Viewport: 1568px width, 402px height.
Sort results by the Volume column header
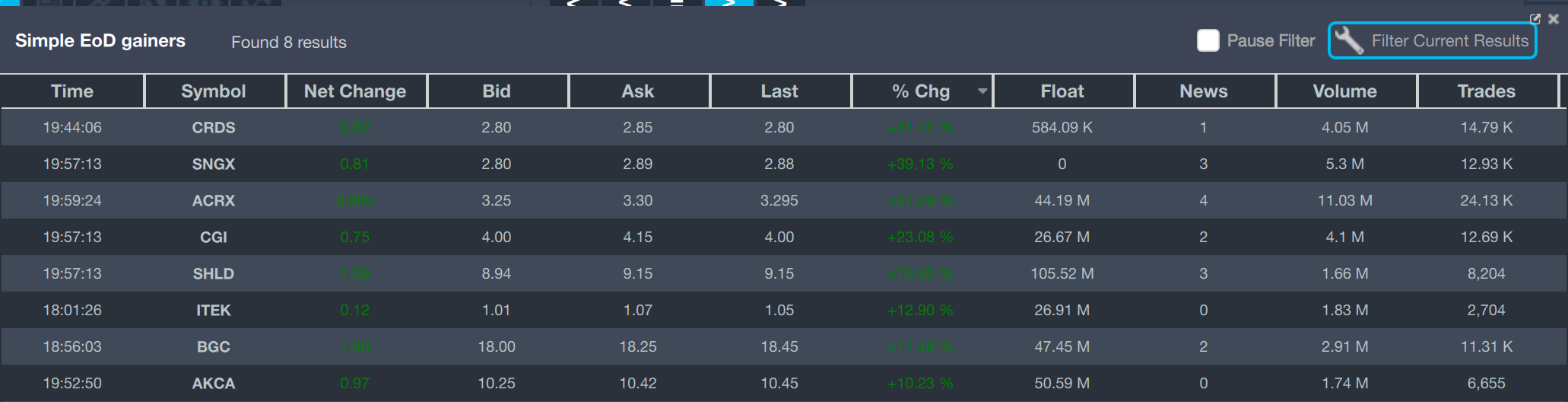tap(1345, 91)
